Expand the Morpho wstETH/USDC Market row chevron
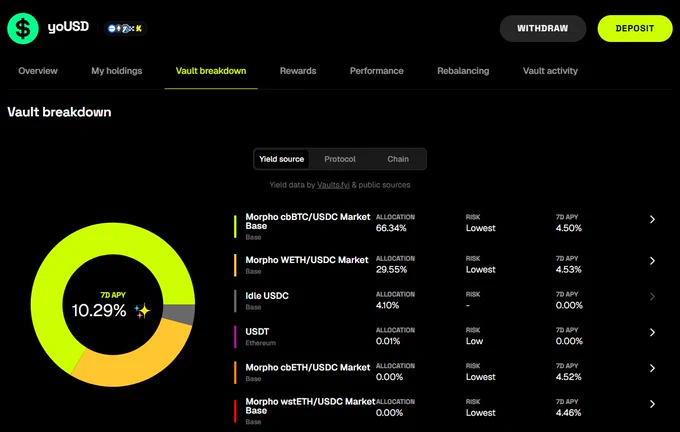The image size is (680, 432). coord(652,404)
